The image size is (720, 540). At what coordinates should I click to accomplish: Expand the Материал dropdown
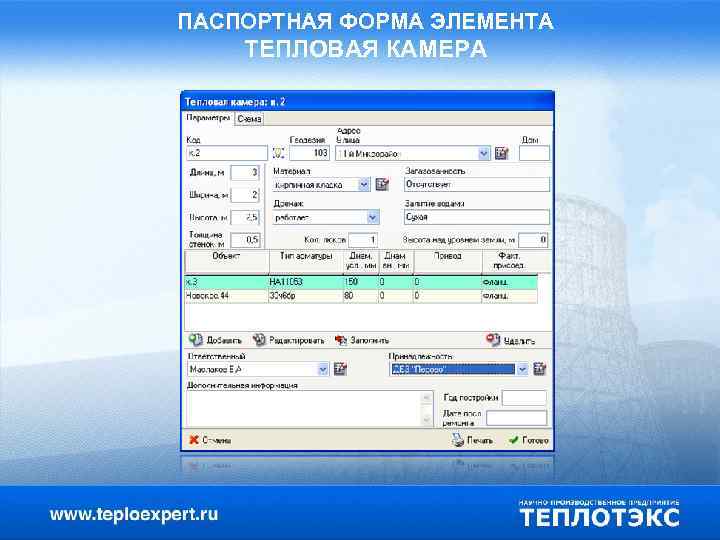[364, 185]
